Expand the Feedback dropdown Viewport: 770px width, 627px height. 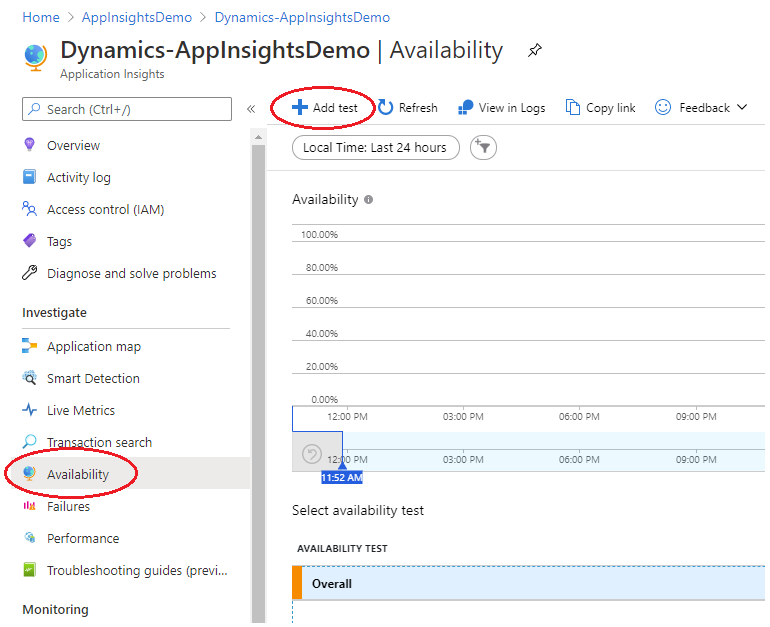click(x=702, y=108)
